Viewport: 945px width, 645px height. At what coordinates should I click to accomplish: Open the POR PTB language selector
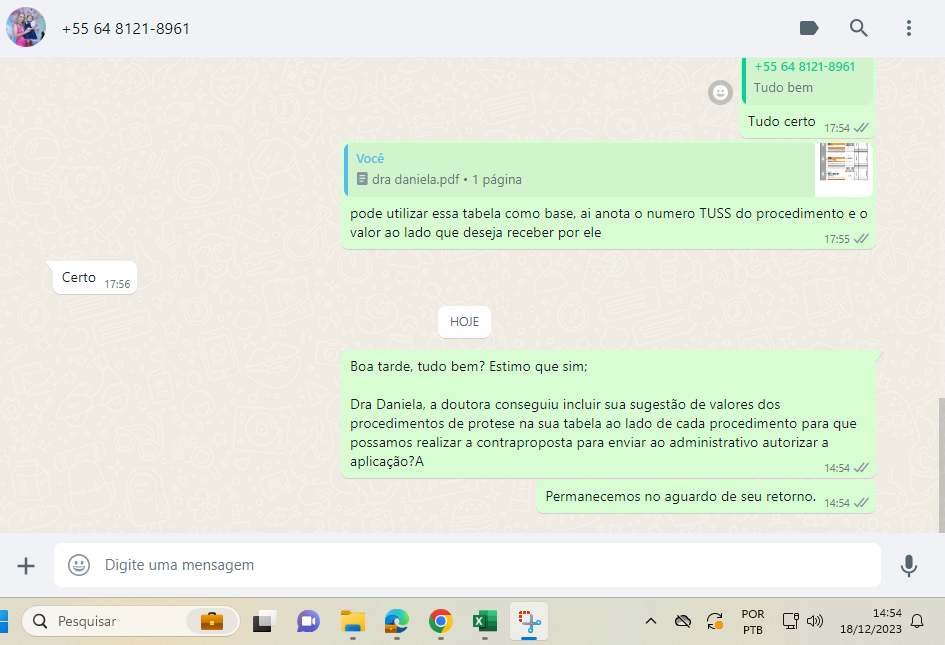[x=753, y=621]
